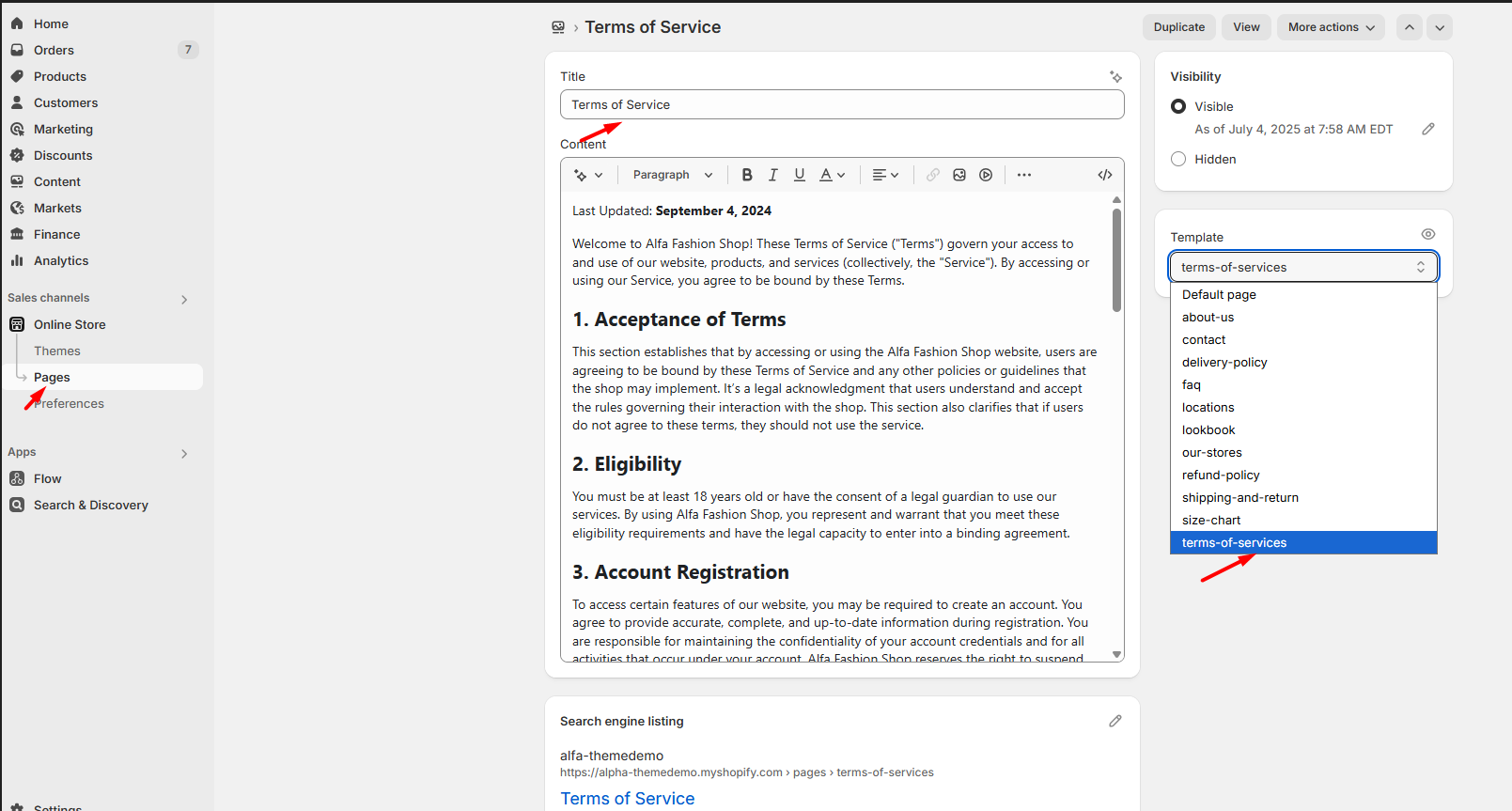
Task: Expand the Apps section
Action: point(184,453)
